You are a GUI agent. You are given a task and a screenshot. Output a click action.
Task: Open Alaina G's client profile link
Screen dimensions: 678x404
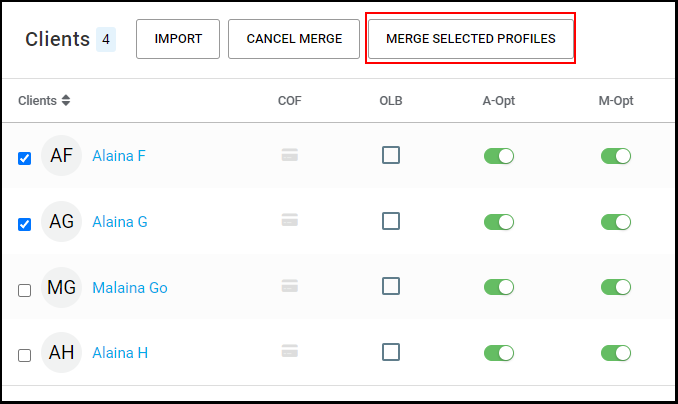coord(120,222)
